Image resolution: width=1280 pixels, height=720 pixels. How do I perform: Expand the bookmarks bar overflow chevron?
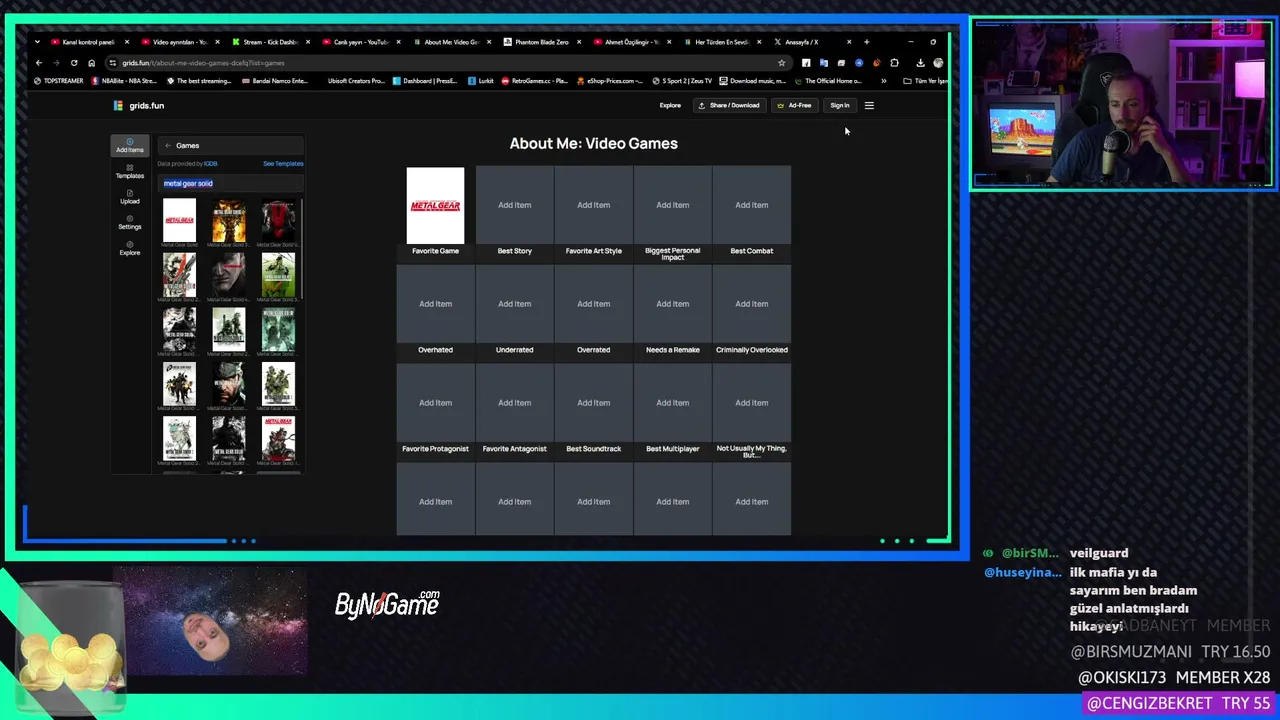pyautogui.click(x=883, y=81)
